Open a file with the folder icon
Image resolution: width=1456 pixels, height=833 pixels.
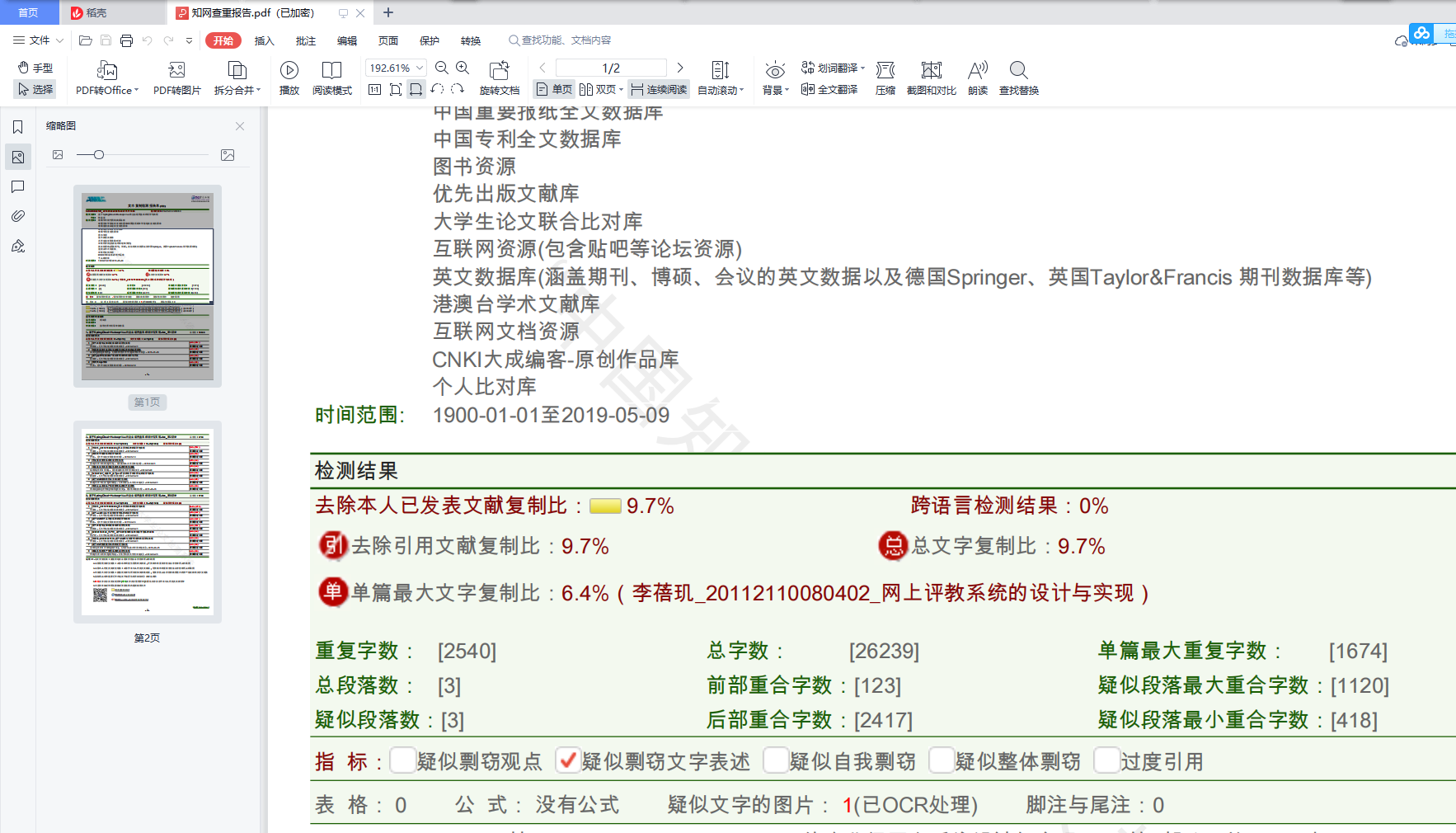(x=85, y=40)
